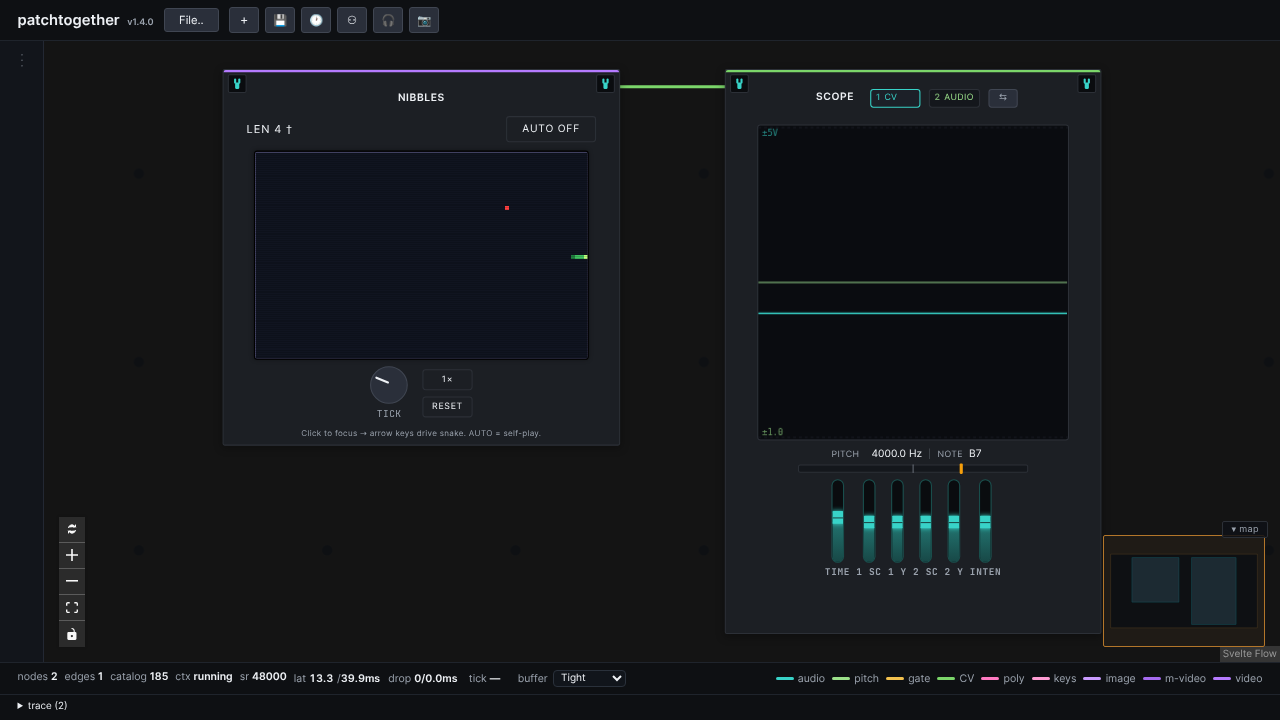Click the camera snapshot icon

424,20
